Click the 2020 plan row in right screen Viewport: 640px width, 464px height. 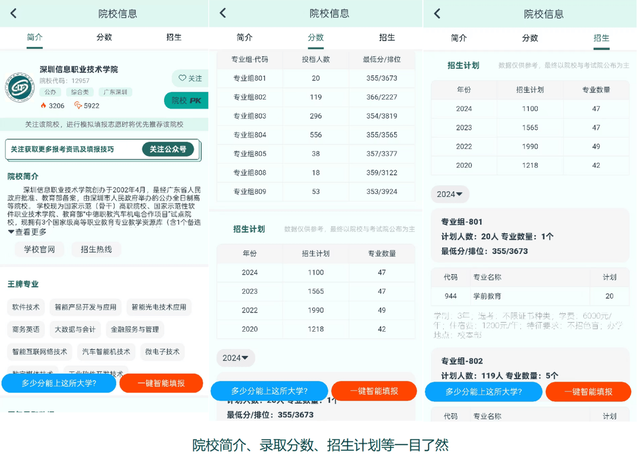pos(530,165)
